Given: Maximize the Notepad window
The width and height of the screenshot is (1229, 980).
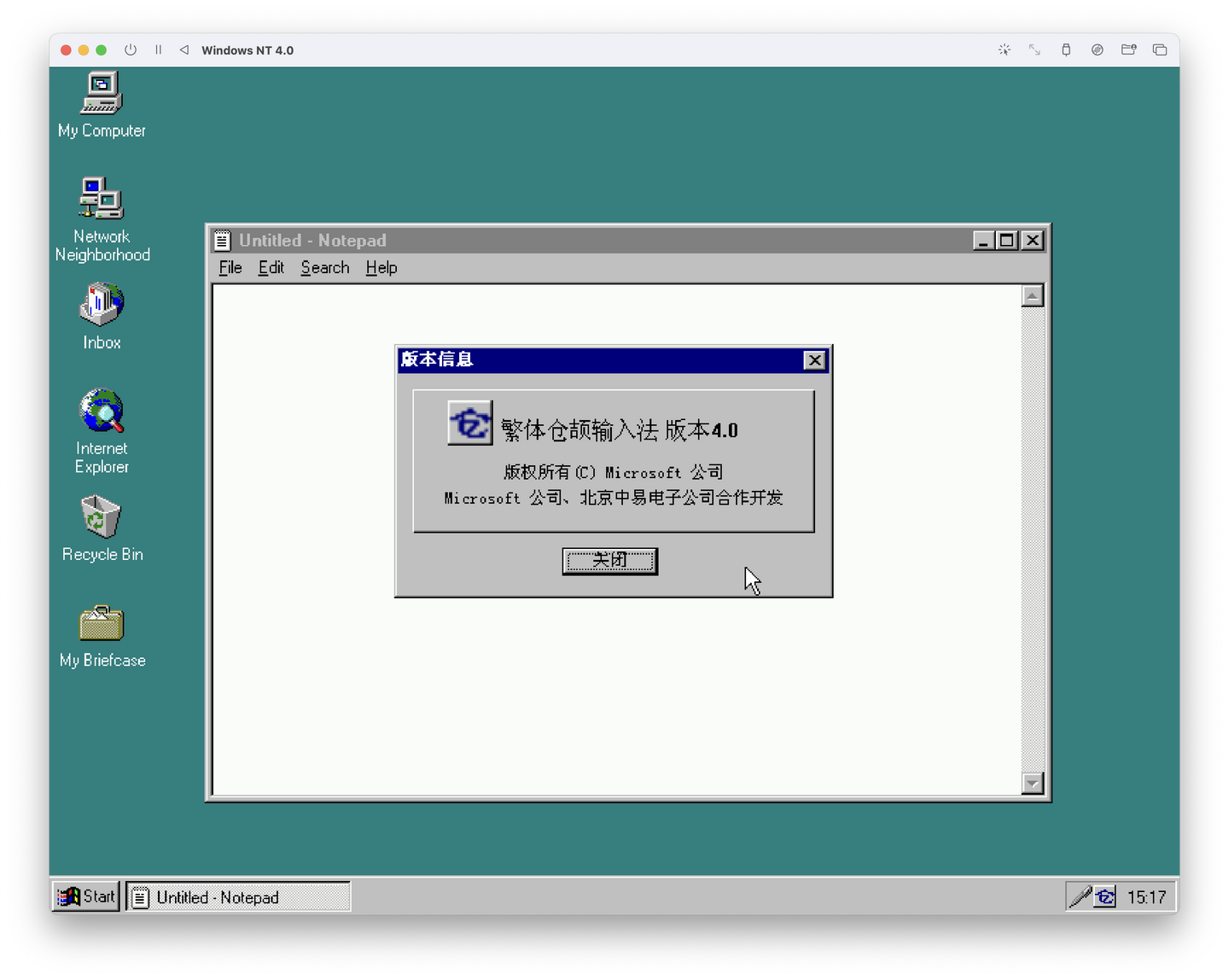Looking at the screenshot, I should [x=1007, y=241].
